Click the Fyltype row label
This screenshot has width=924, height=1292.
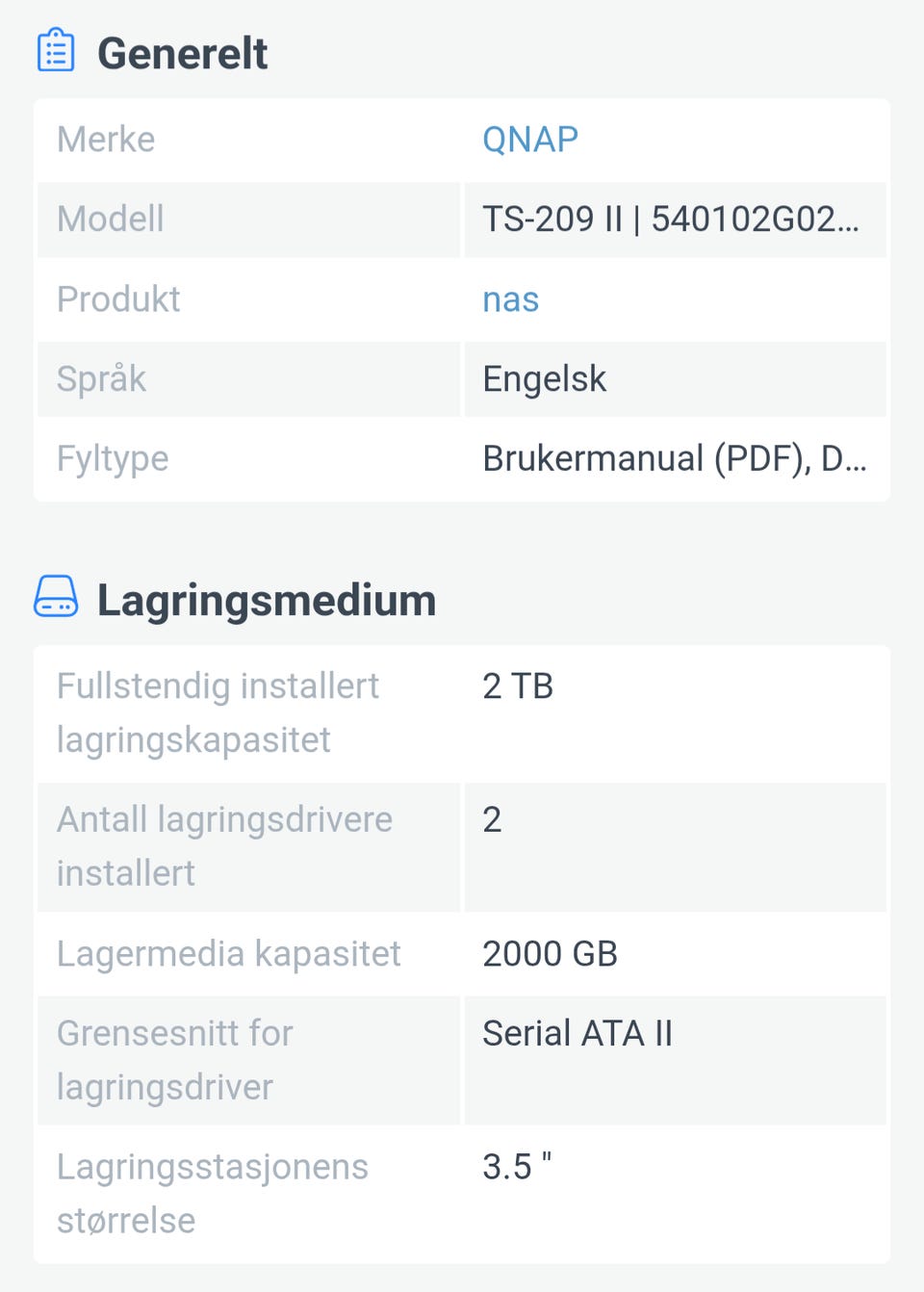coord(113,458)
